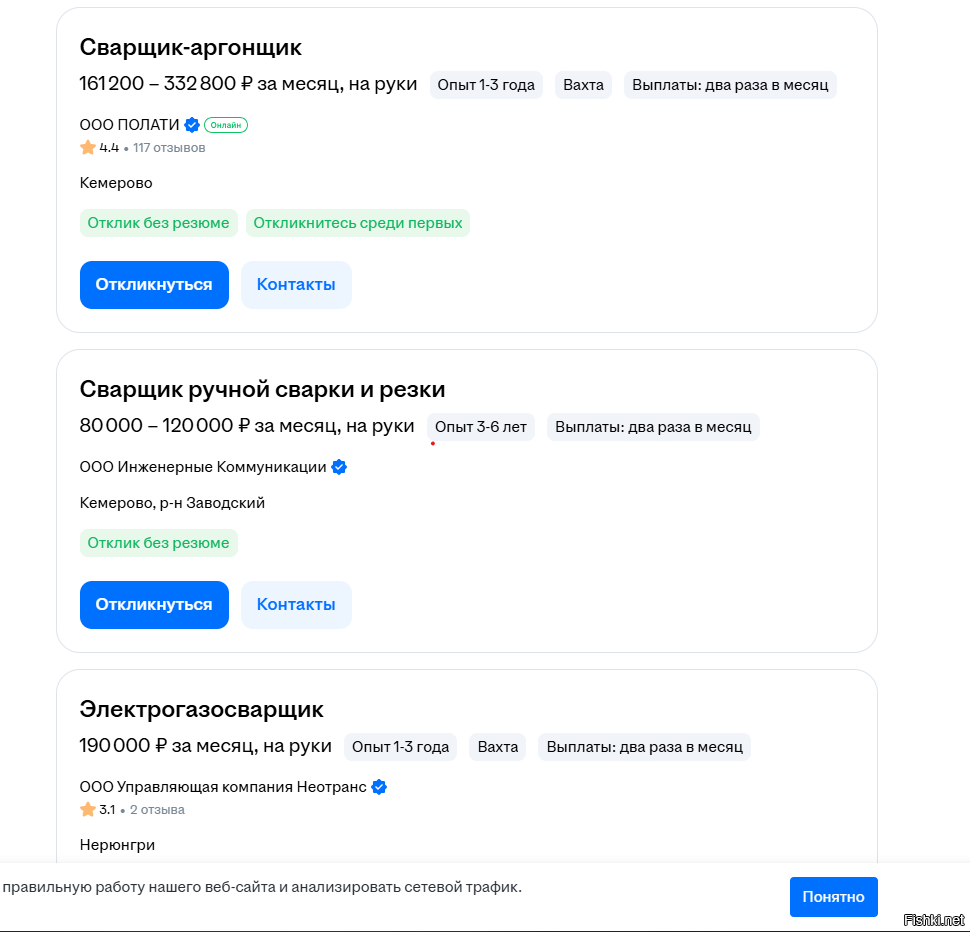The width and height of the screenshot is (970, 932).
Task: Open the Сварщик-аргонщик vacancy title
Action: 190,47
